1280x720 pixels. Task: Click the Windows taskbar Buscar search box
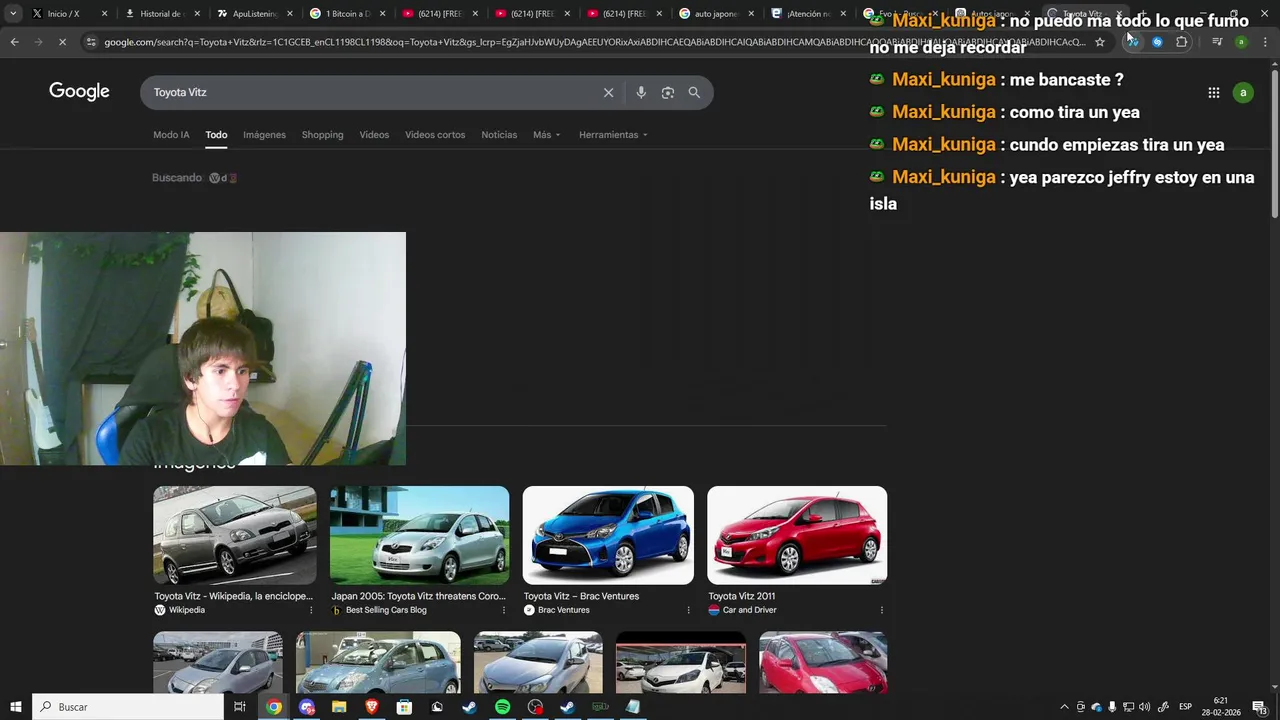[128, 707]
